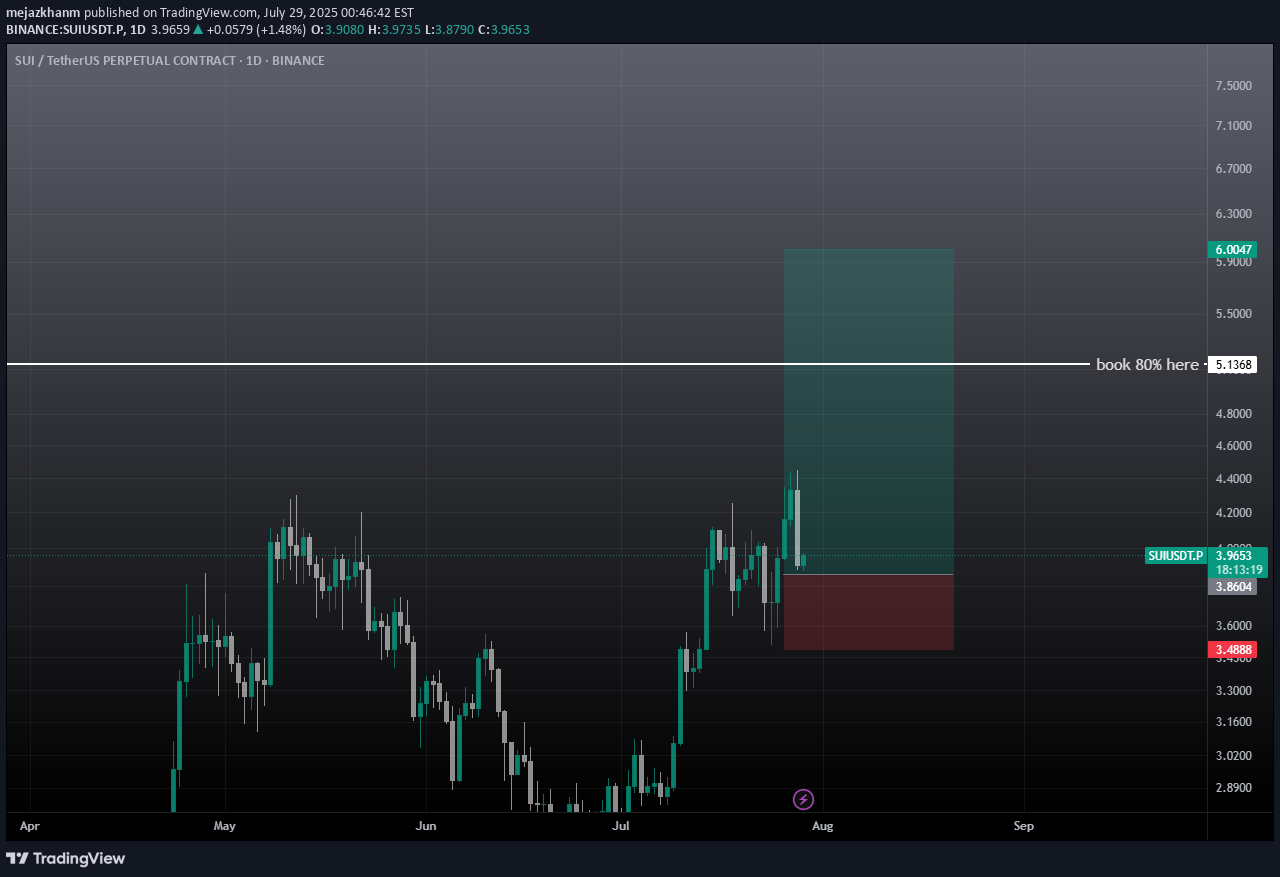Click the Sep label on the time axis
Image resolution: width=1280 pixels, height=877 pixels.
click(1023, 826)
